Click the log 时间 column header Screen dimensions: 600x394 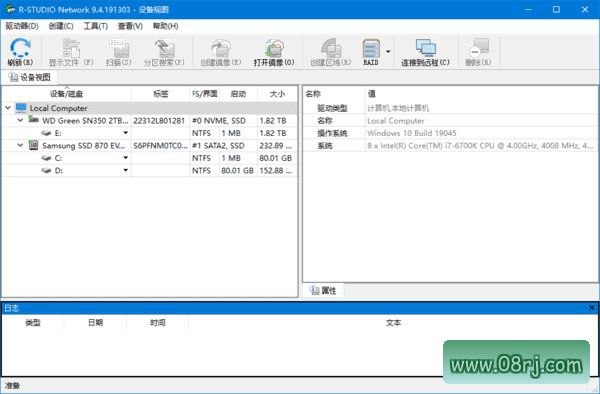(x=158, y=323)
